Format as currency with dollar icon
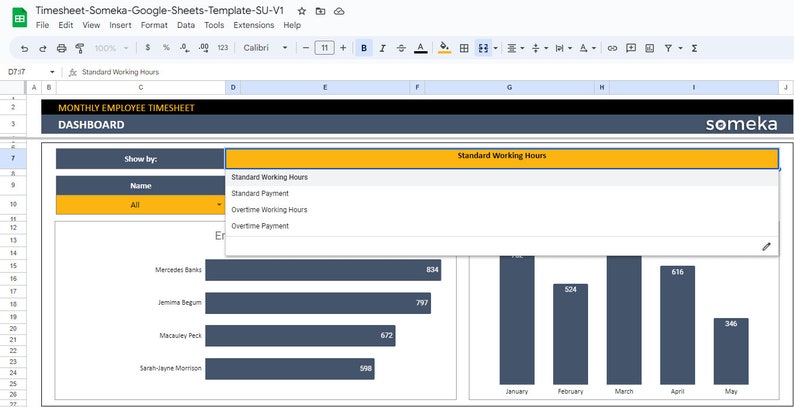The height and width of the screenshot is (407, 794). (147, 48)
